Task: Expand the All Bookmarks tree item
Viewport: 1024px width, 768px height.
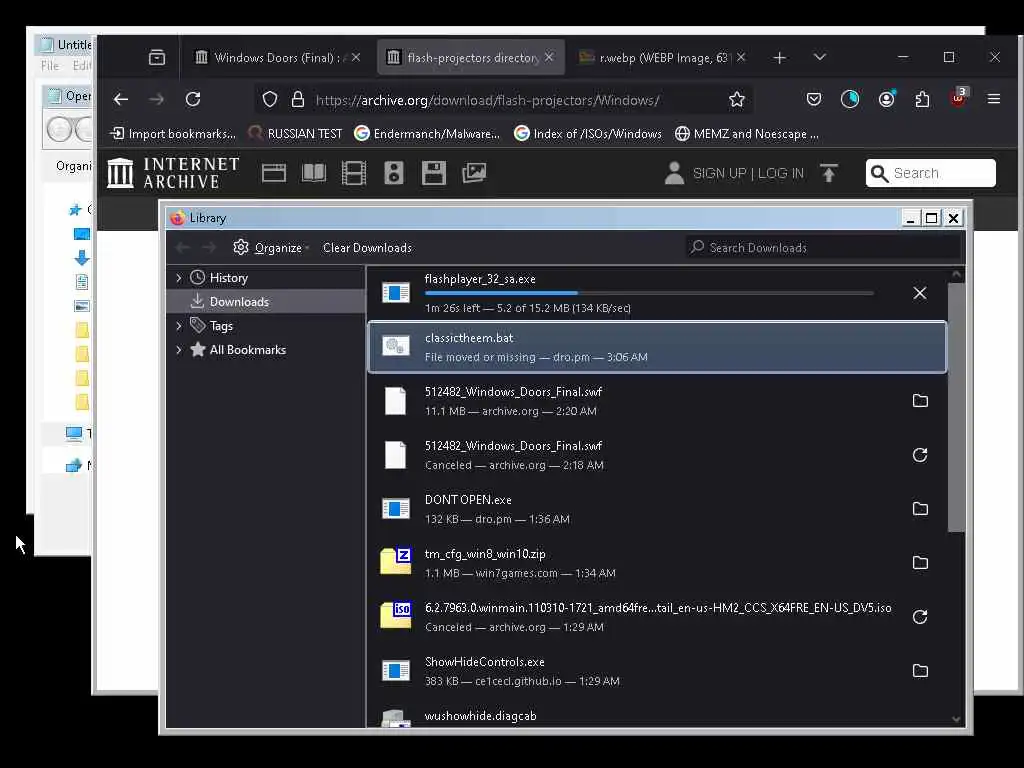Action: click(x=179, y=350)
